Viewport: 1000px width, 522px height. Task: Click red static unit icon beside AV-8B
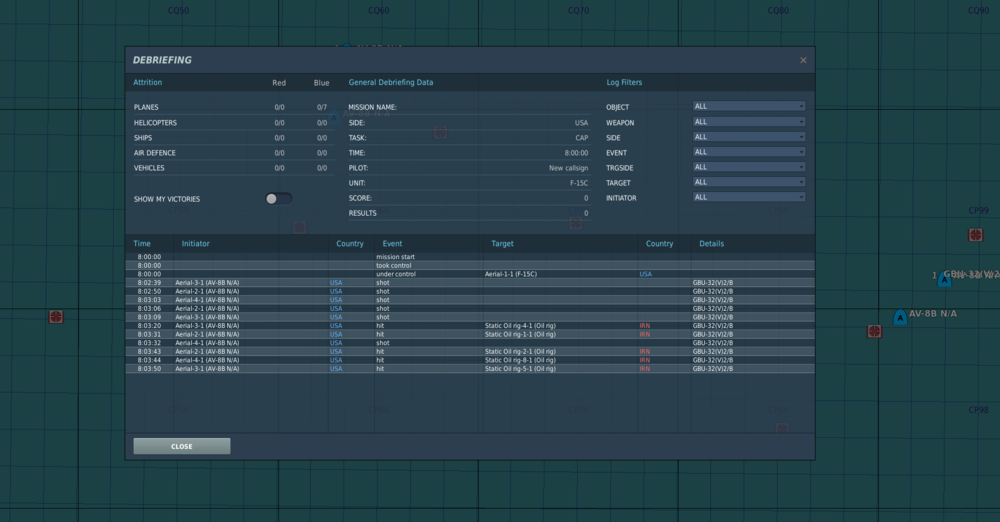click(874, 331)
